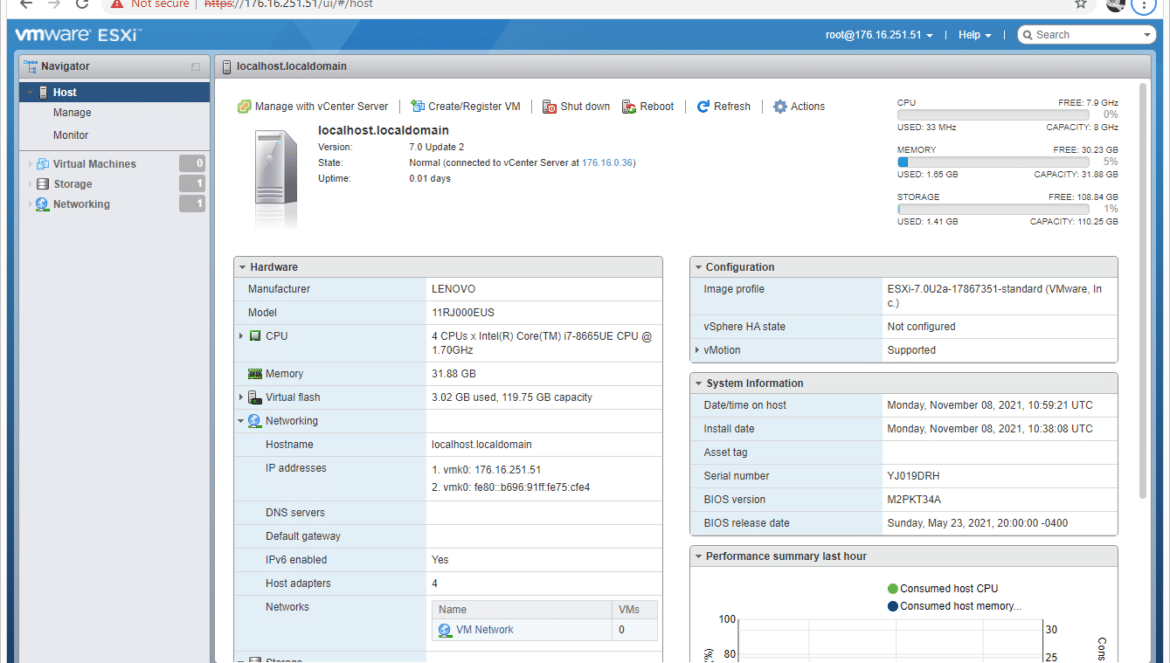This screenshot has width=1170, height=663.
Task: Click the Virtual Machines icon in Navigator
Action: click(43, 164)
